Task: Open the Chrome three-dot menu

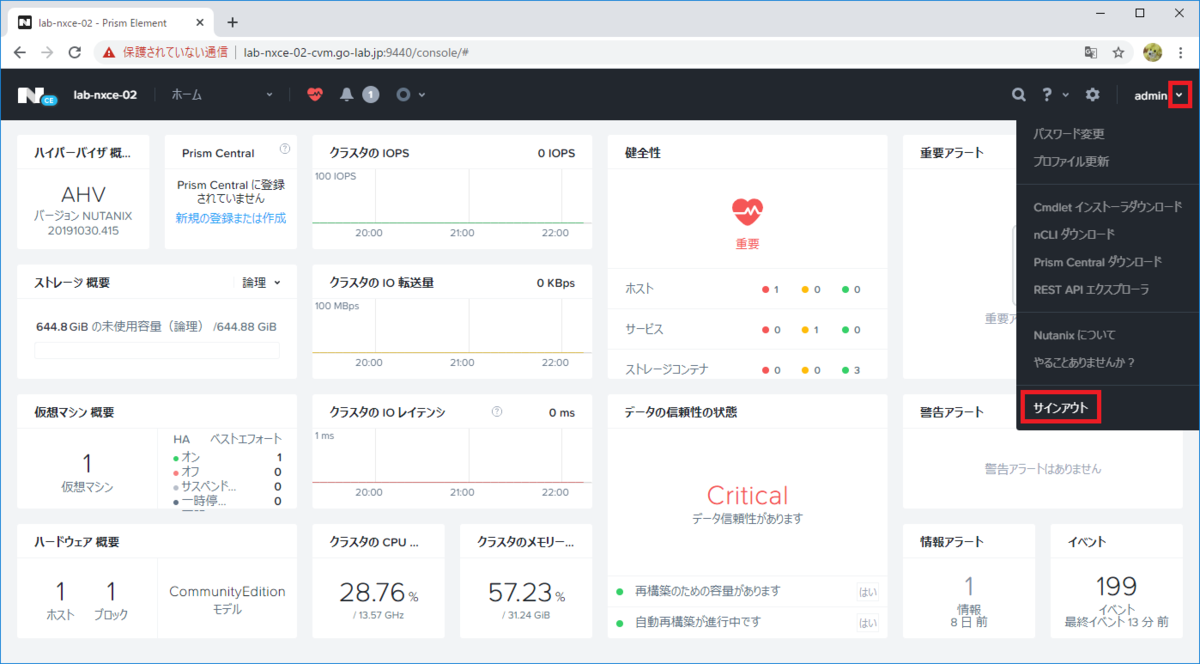Action: [1181, 52]
